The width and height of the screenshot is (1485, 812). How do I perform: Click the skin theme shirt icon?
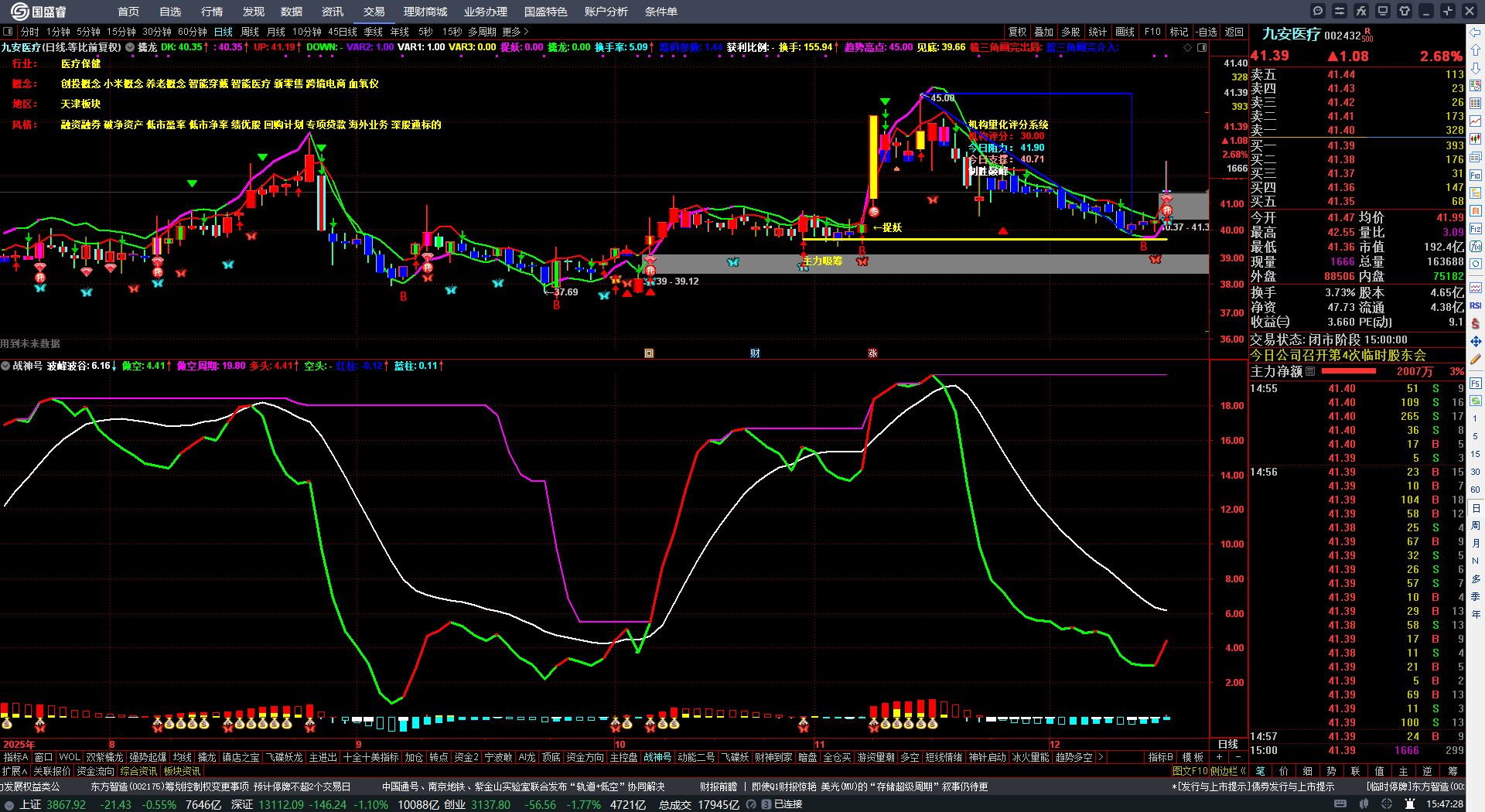tap(1405, 11)
